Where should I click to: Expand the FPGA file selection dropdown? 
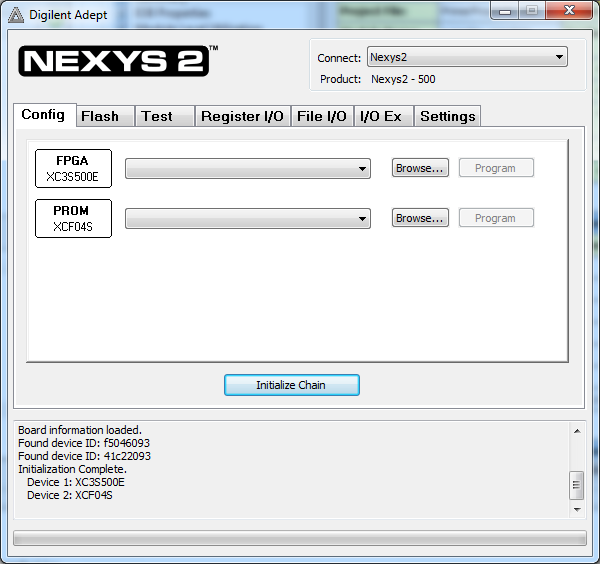click(x=248, y=168)
